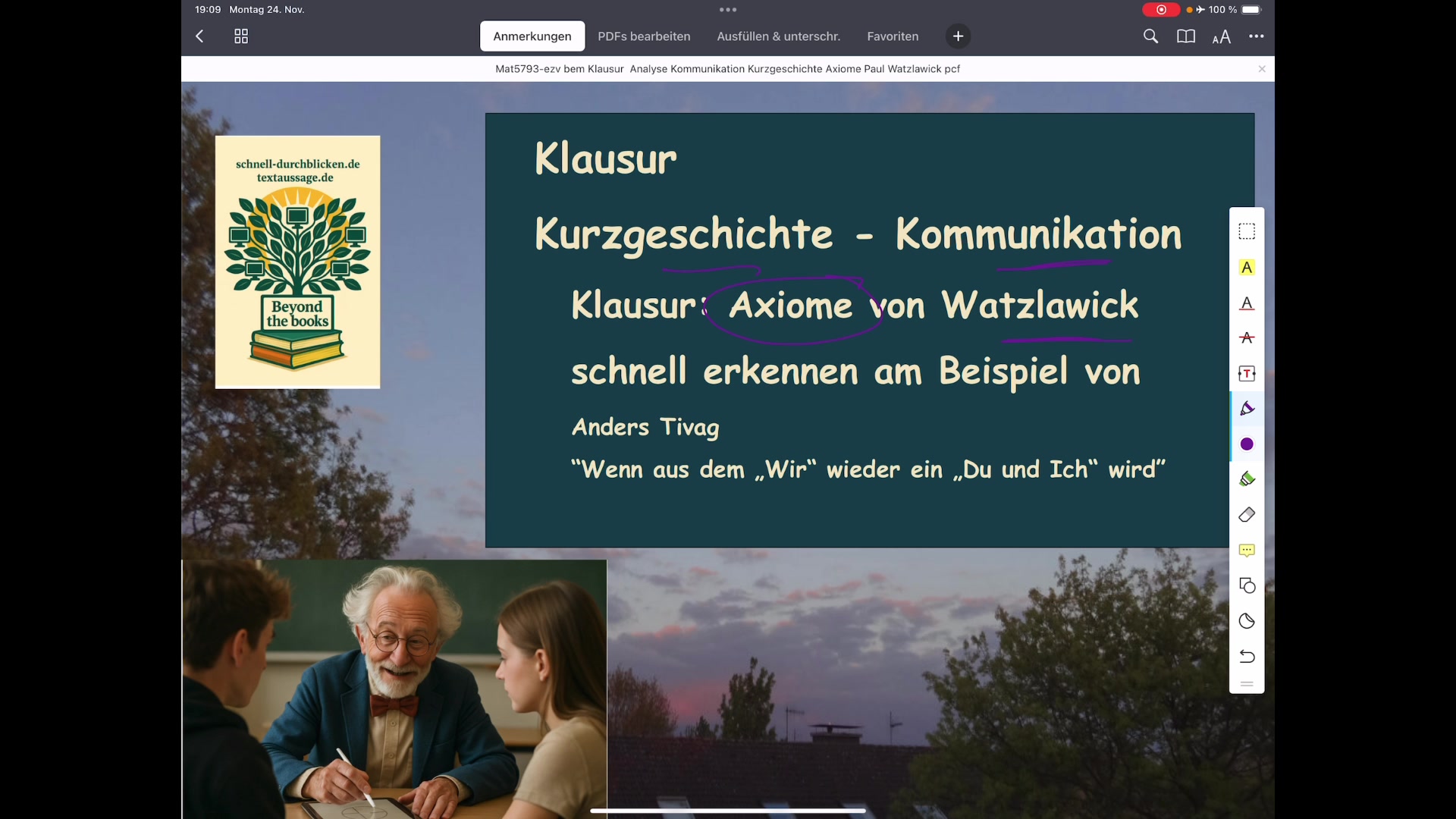Open the shapes drawing tool
The image size is (1456, 819).
(x=1247, y=585)
